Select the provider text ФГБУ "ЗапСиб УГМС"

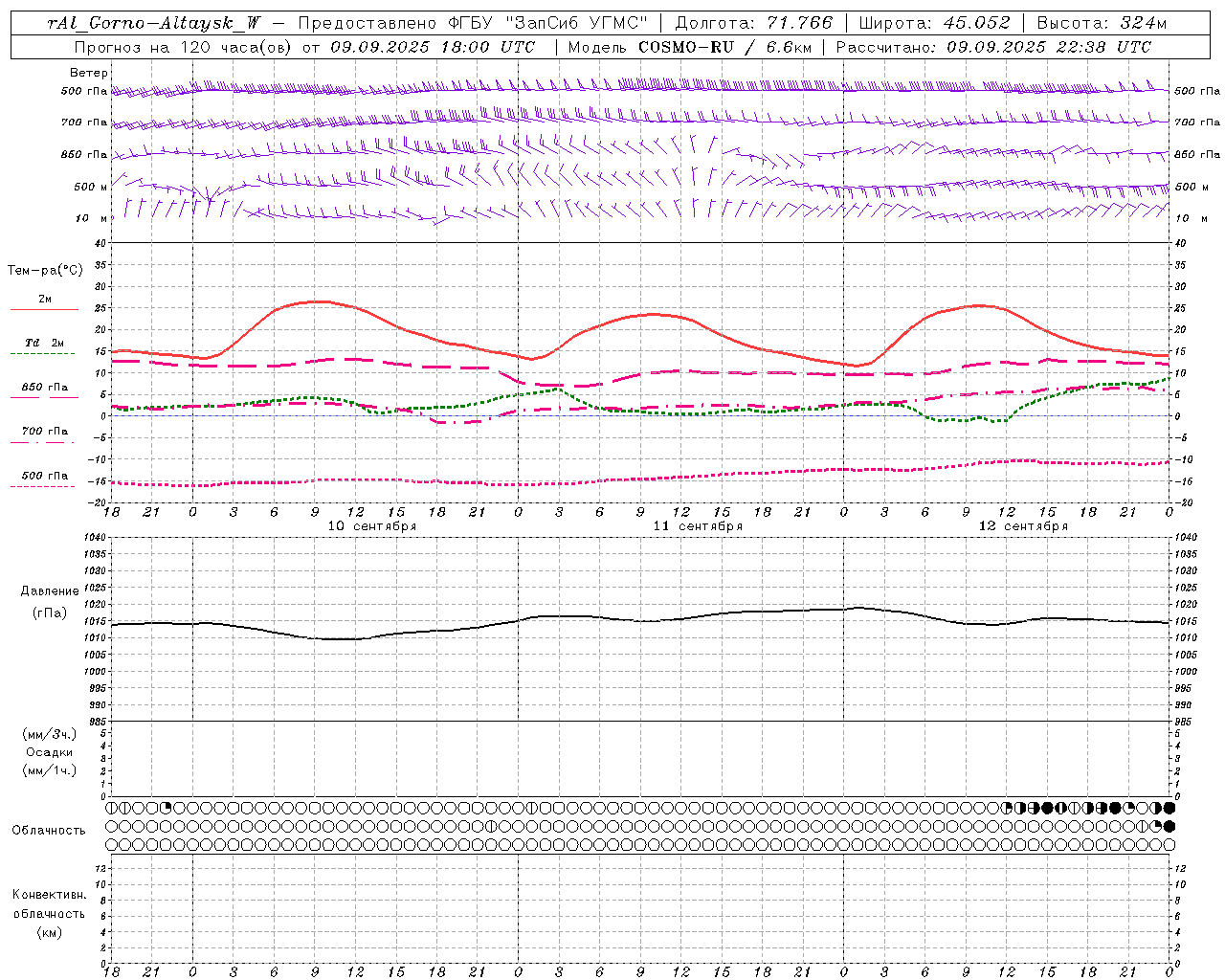pos(546,23)
